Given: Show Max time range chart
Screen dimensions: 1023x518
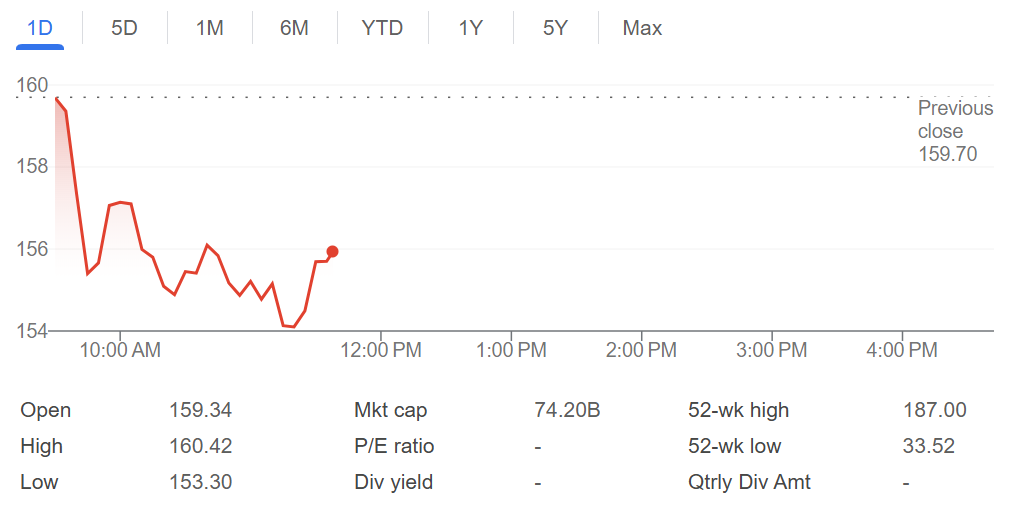Looking at the screenshot, I should click(642, 28).
